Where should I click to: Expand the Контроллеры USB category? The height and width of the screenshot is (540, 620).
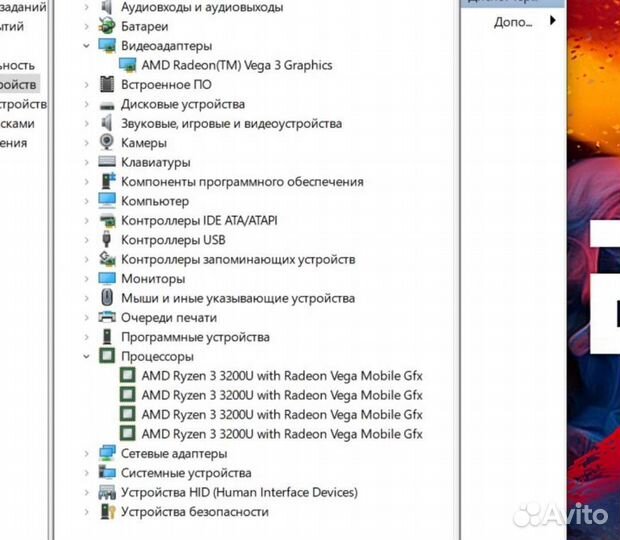click(x=86, y=240)
